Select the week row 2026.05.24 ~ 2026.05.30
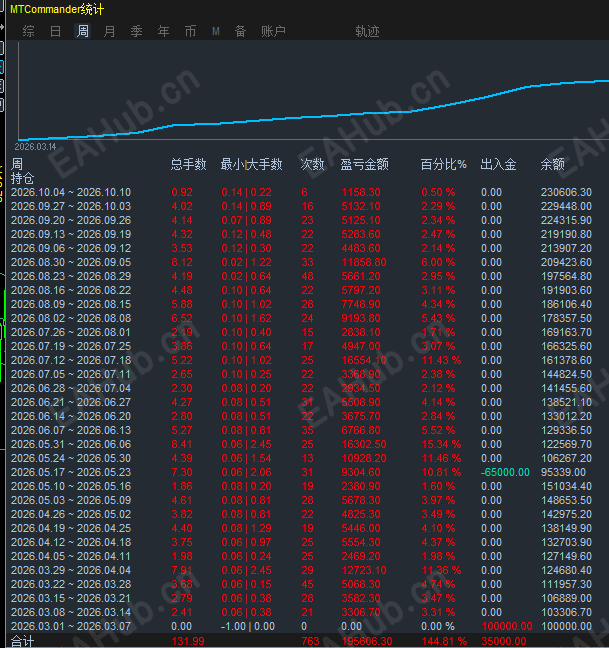The height and width of the screenshot is (648, 609). point(301,459)
